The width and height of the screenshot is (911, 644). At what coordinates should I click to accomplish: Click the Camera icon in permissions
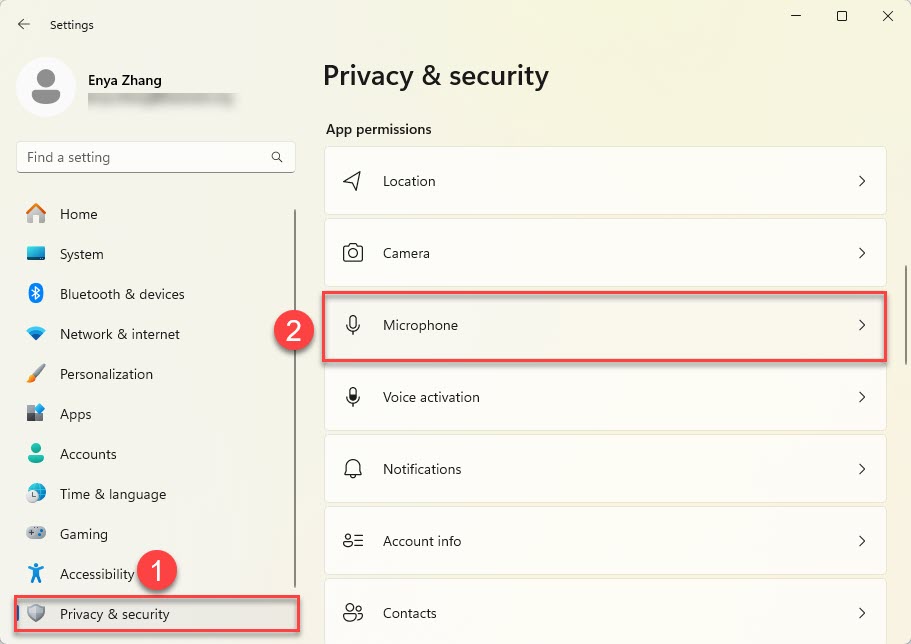(x=352, y=253)
